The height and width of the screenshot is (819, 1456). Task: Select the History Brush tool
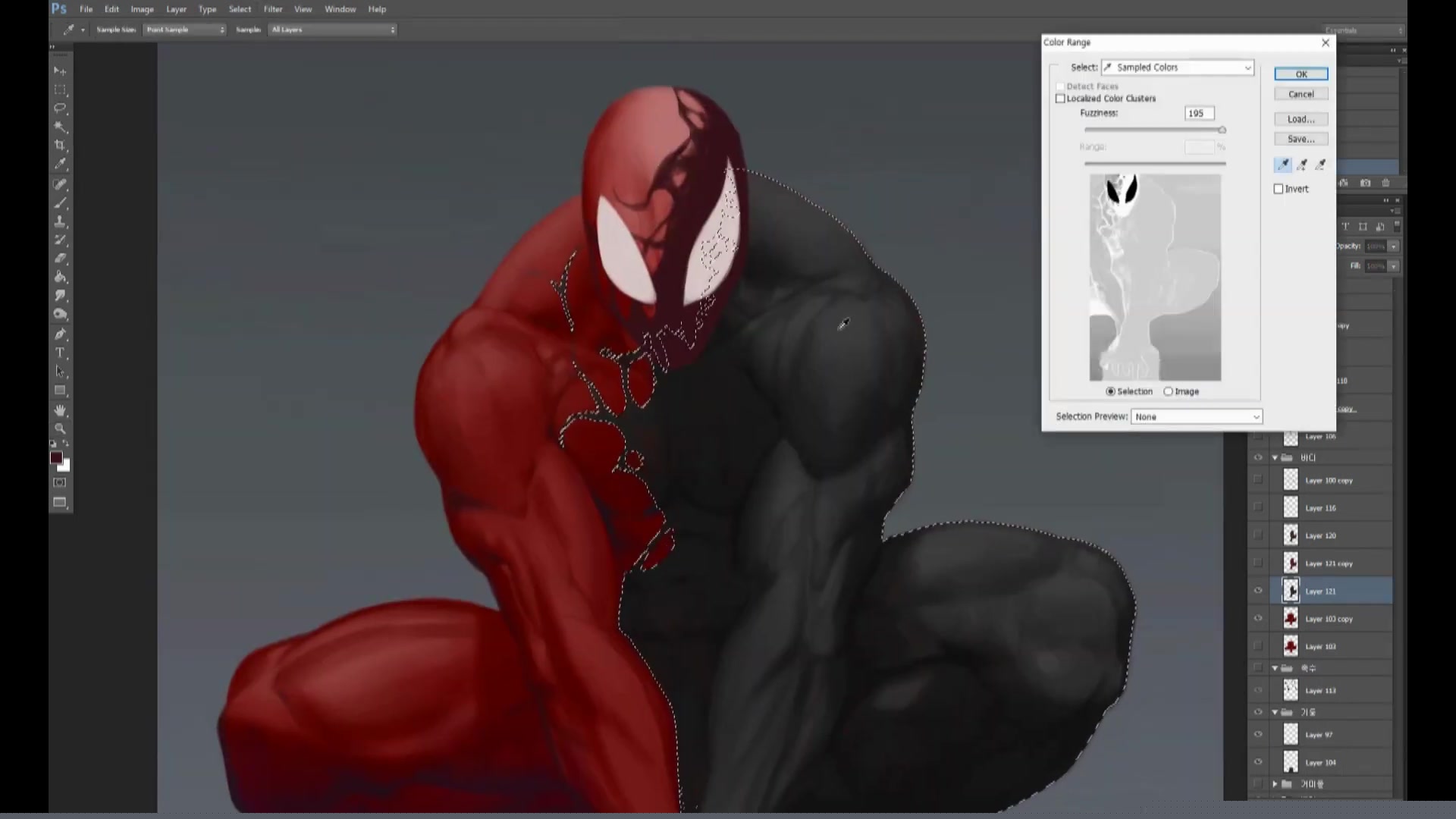pyautogui.click(x=60, y=240)
